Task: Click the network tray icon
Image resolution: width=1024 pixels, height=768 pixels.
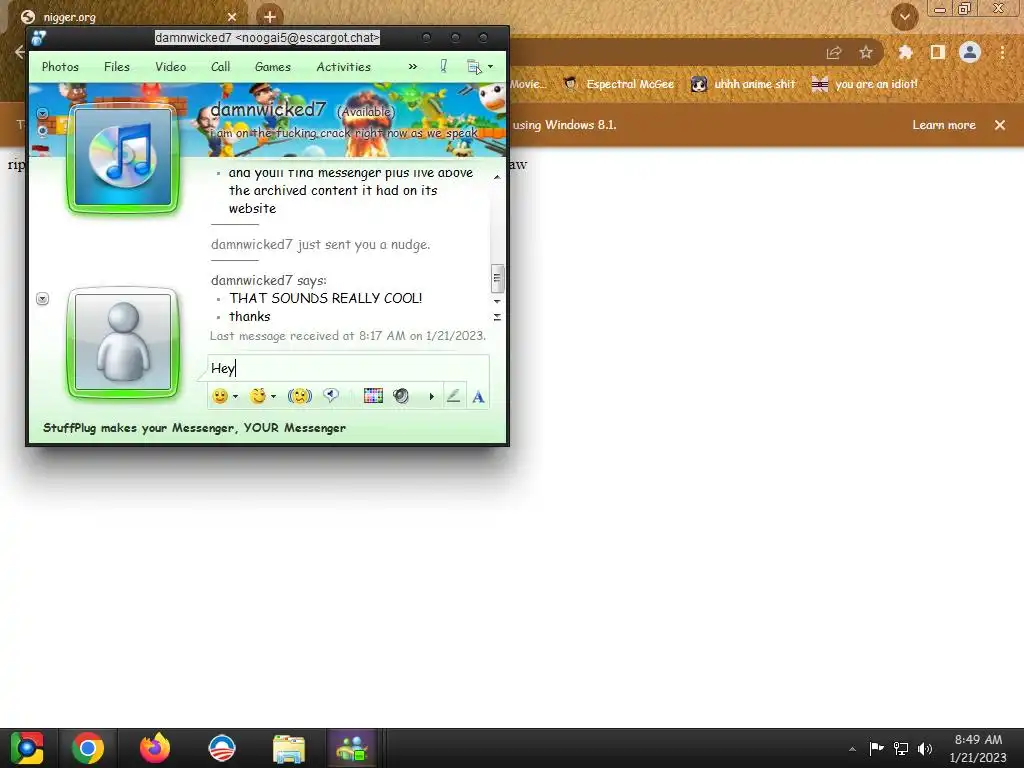Action: point(901,748)
